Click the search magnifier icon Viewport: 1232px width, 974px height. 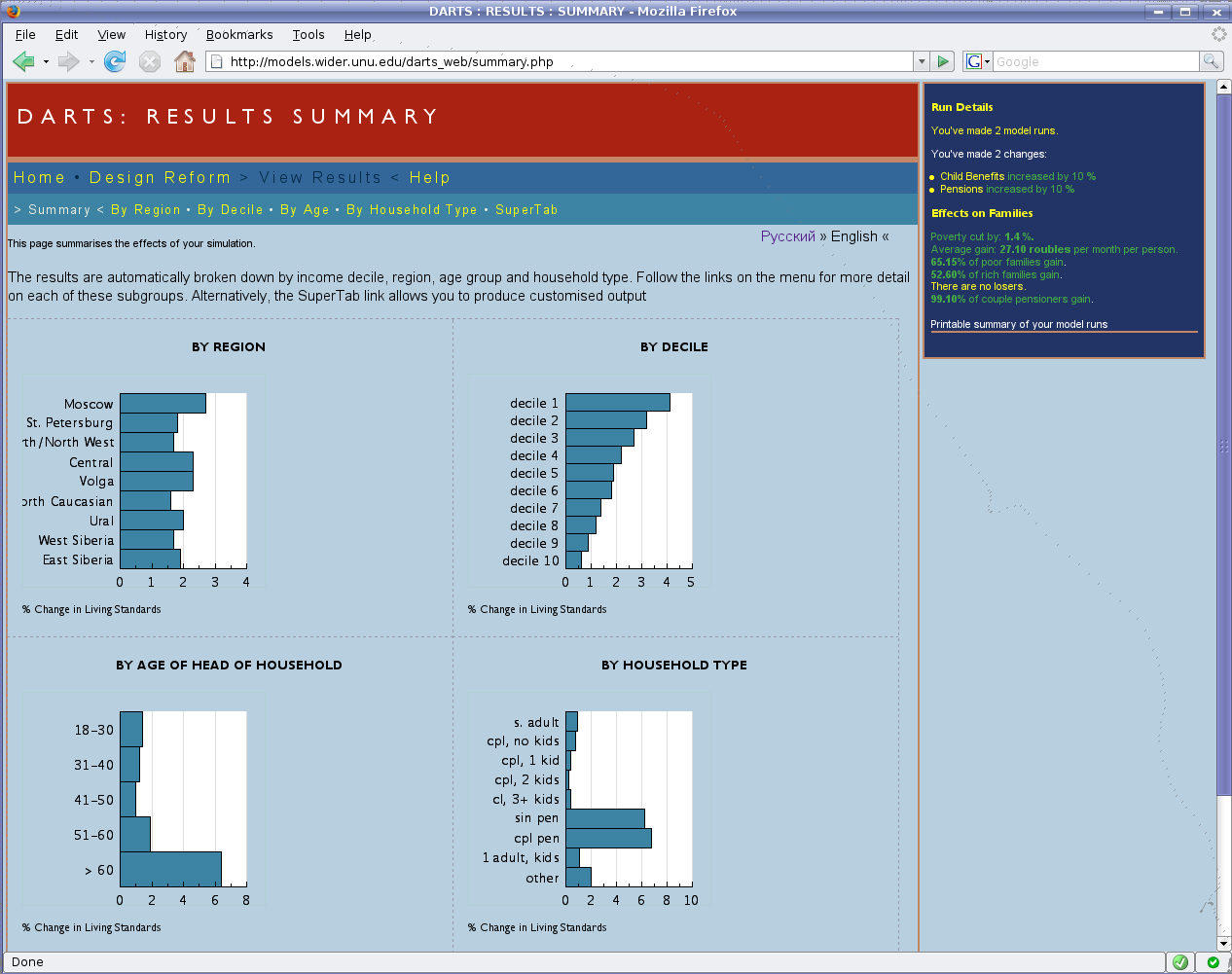click(x=1210, y=61)
